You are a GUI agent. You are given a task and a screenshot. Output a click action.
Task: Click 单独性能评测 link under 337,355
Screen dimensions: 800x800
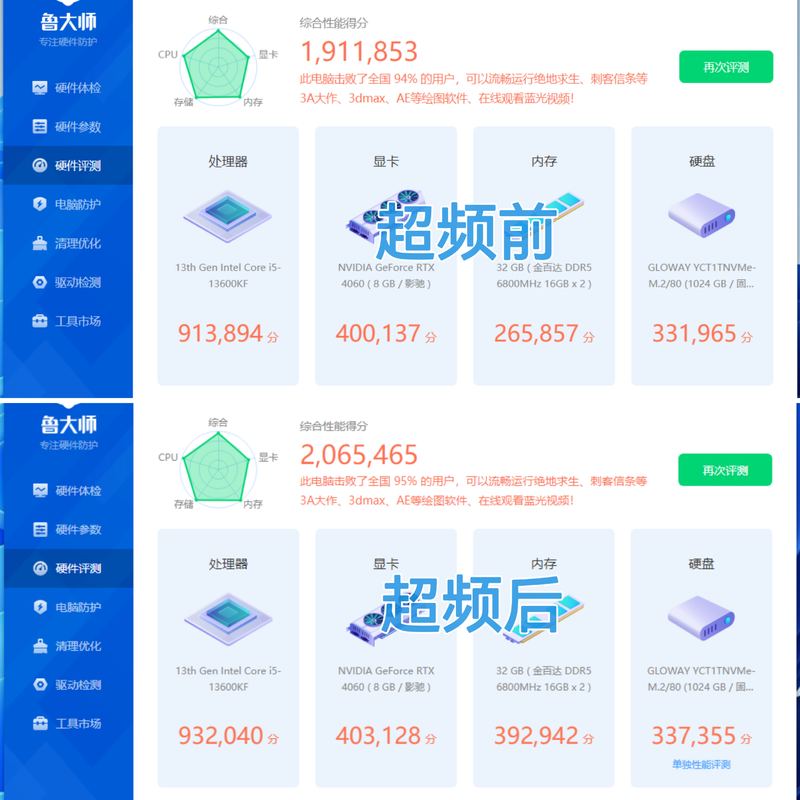click(x=701, y=764)
